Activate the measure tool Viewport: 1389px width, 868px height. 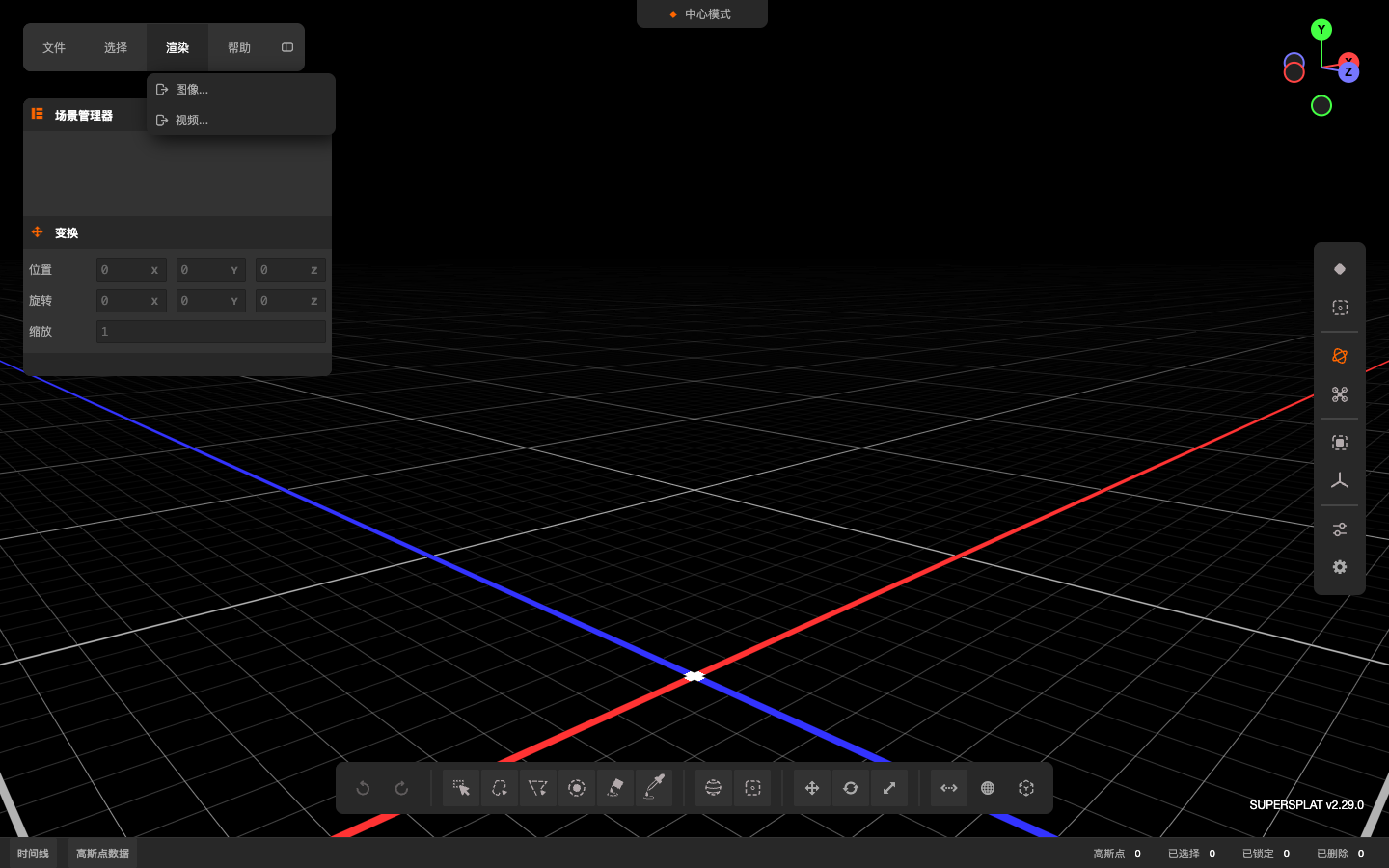949,788
